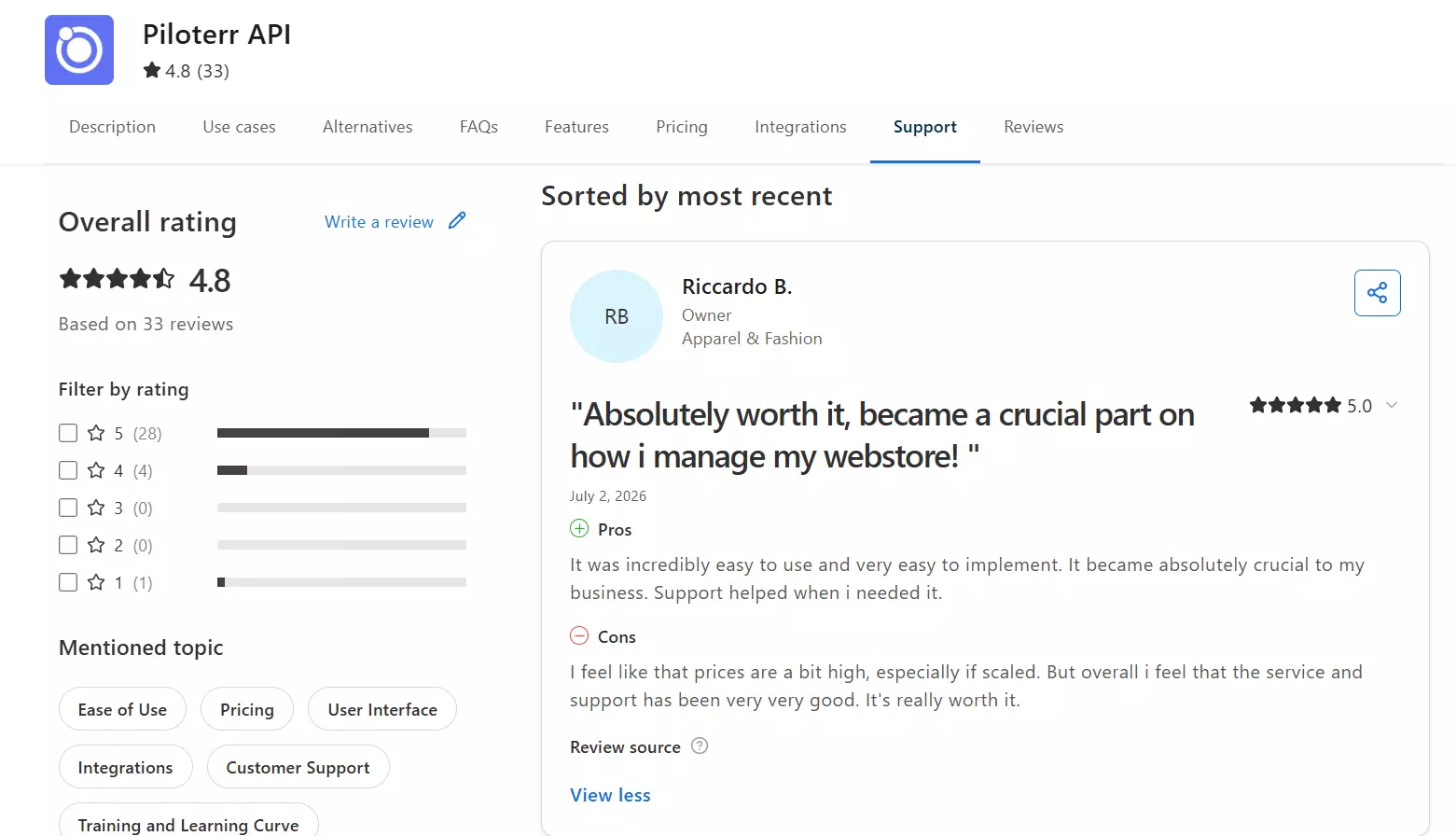Open the Pricing tab
Viewport: 1456px width, 836px height.
pyautogui.click(x=682, y=127)
